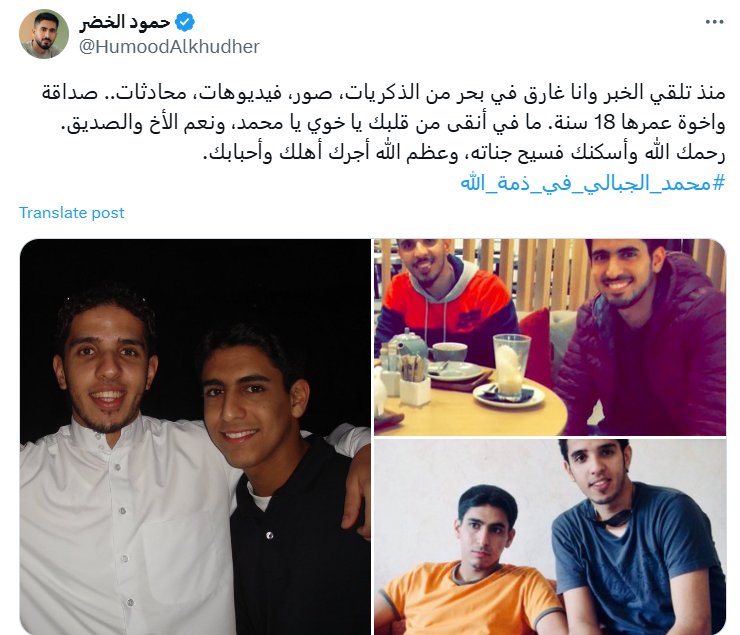
Task: Open the bottom-right photo against pale wall
Action: (x=550, y=537)
